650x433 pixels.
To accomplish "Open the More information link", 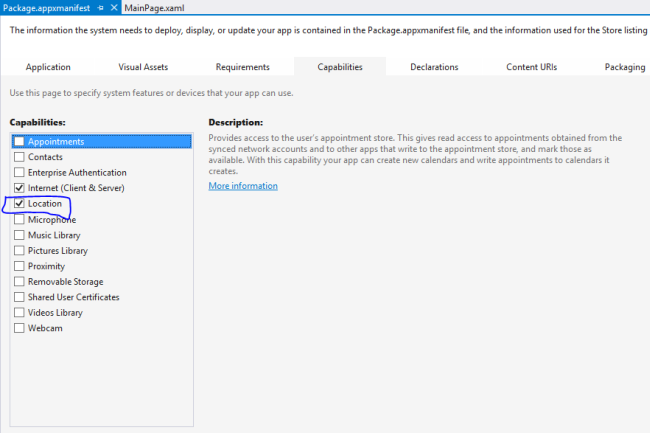I will 243,186.
